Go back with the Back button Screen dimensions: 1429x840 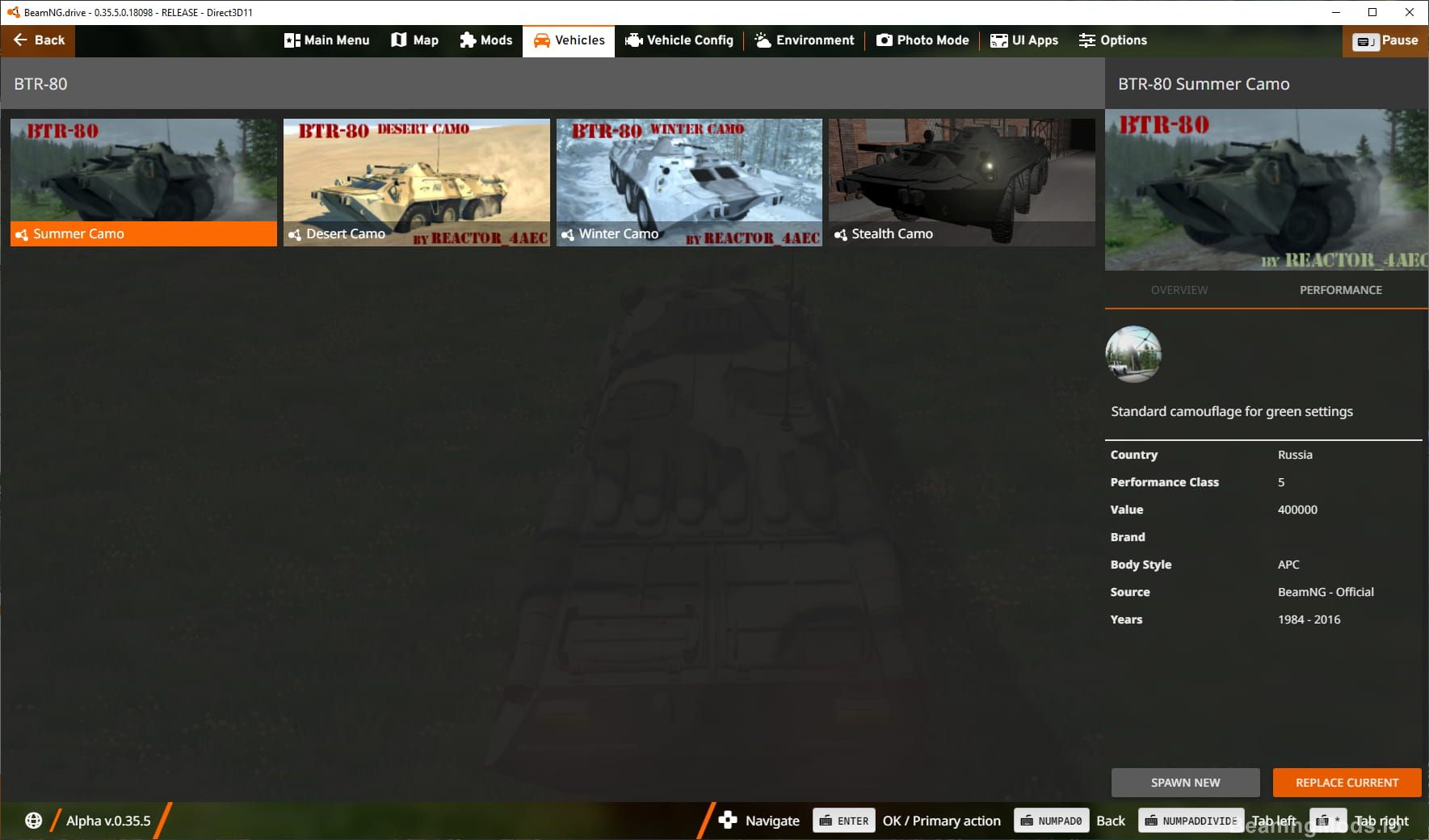click(38, 40)
